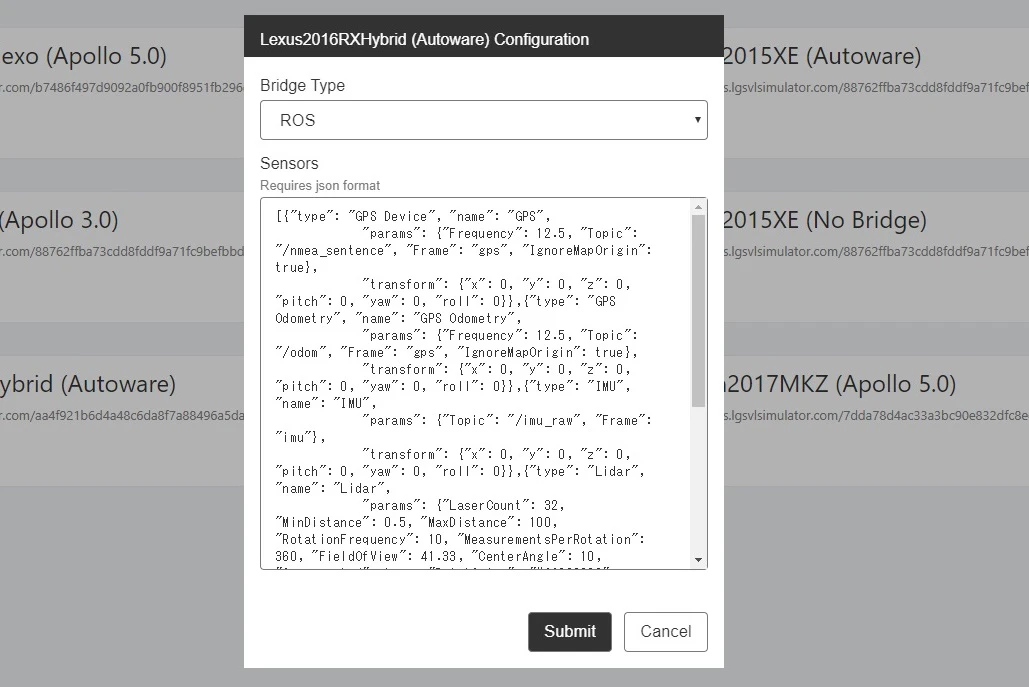The width and height of the screenshot is (1029, 687).
Task: Select the 2015XE (Autoware) vehicle in background
Action: pyautogui.click(x=822, y=56)
